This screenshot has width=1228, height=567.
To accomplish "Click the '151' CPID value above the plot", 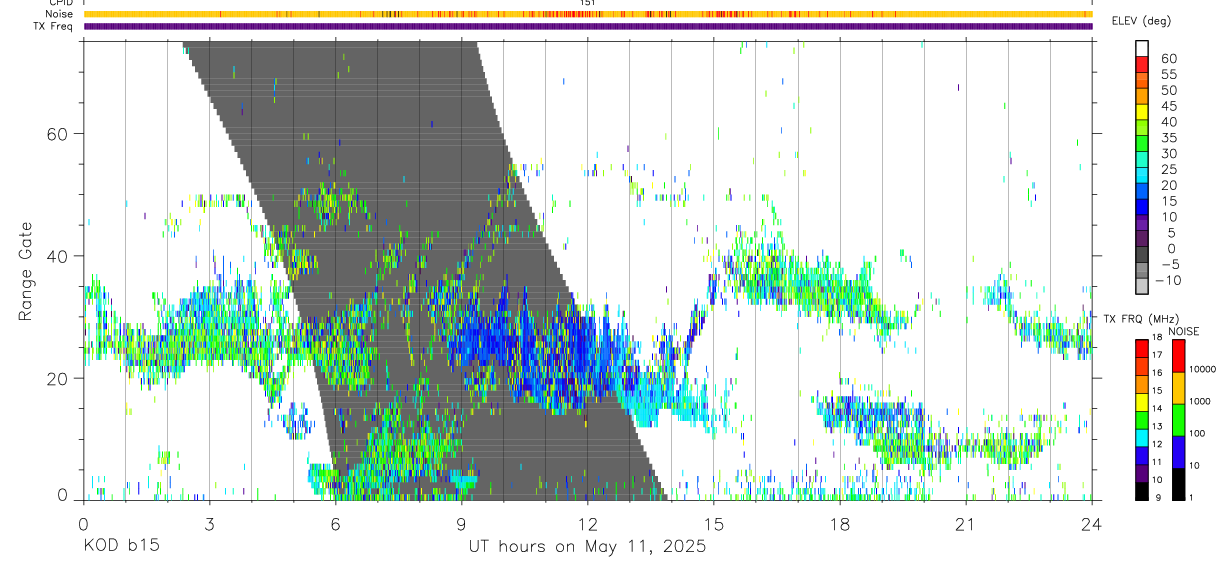I will [x=587, y=3].
